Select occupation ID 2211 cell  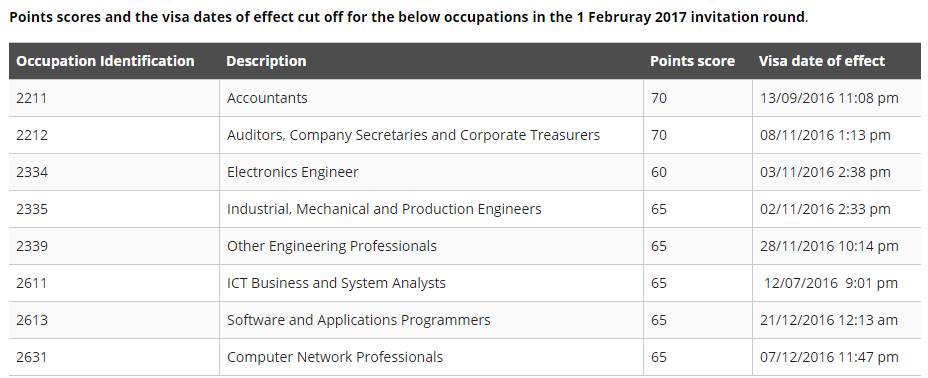point(114,98)
